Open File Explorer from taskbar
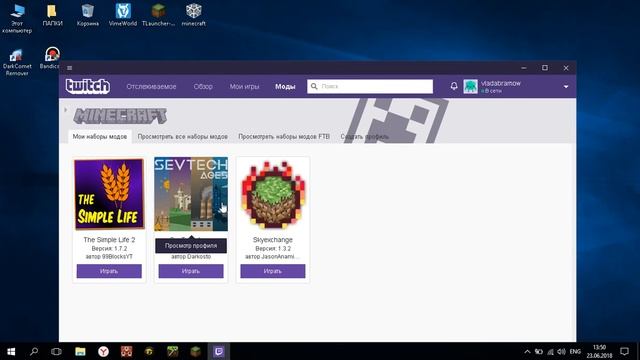 80,351
